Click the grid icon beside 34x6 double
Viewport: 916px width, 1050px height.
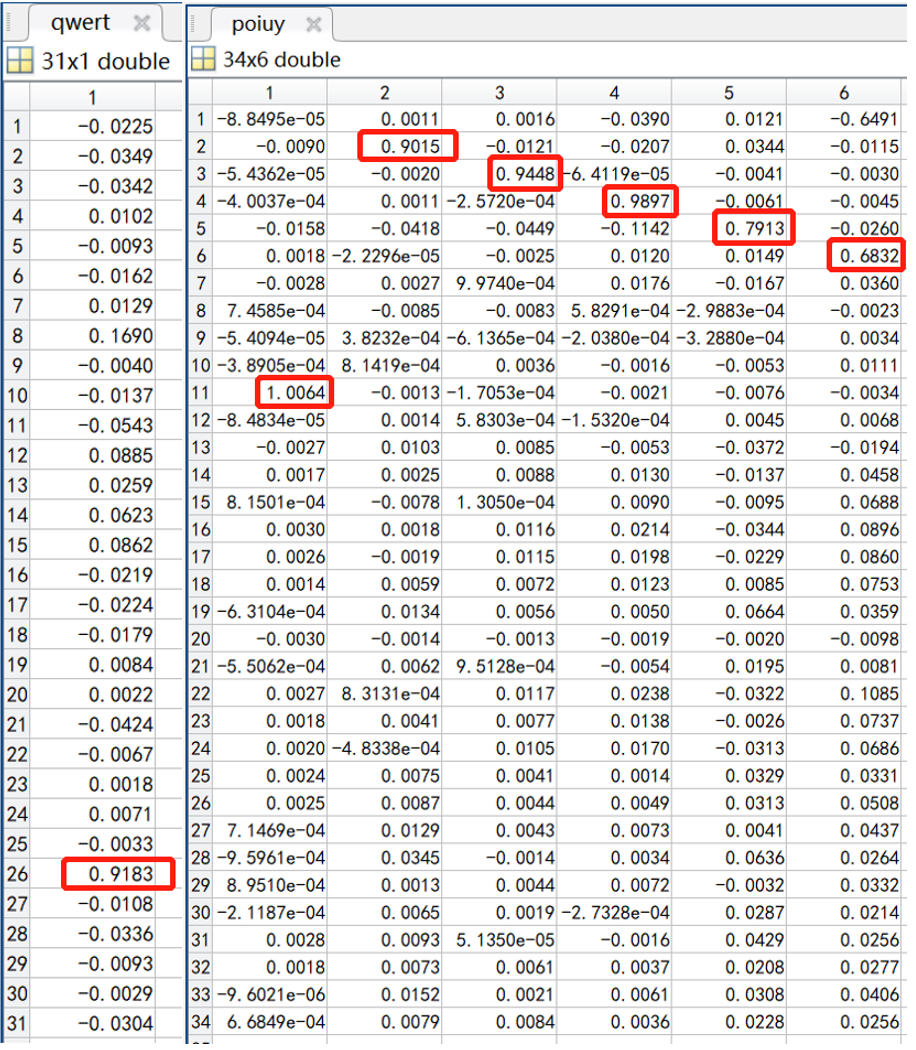pyautogui.click(x=203, y=59)
